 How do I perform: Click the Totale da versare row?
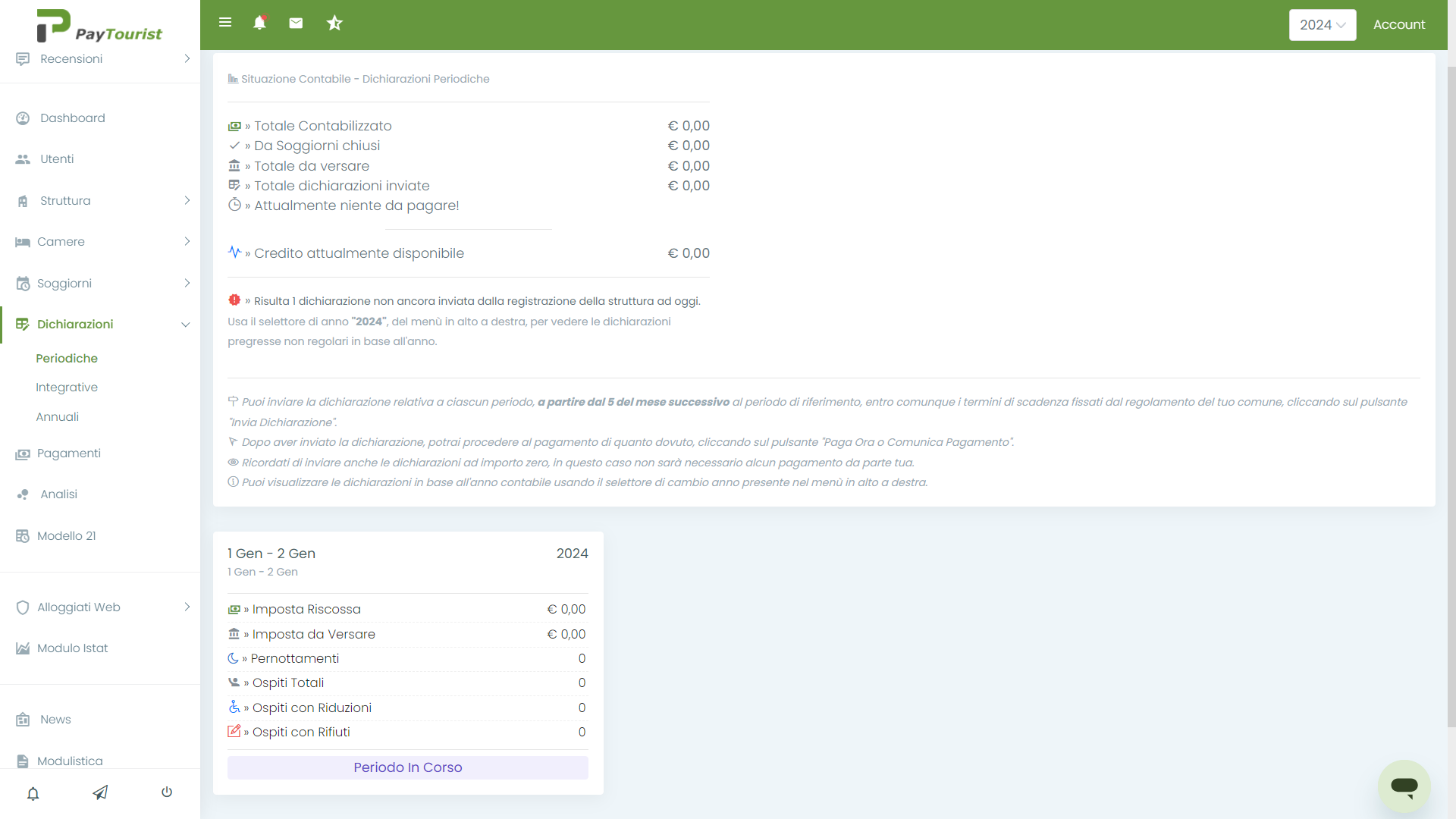pos(469,166)
